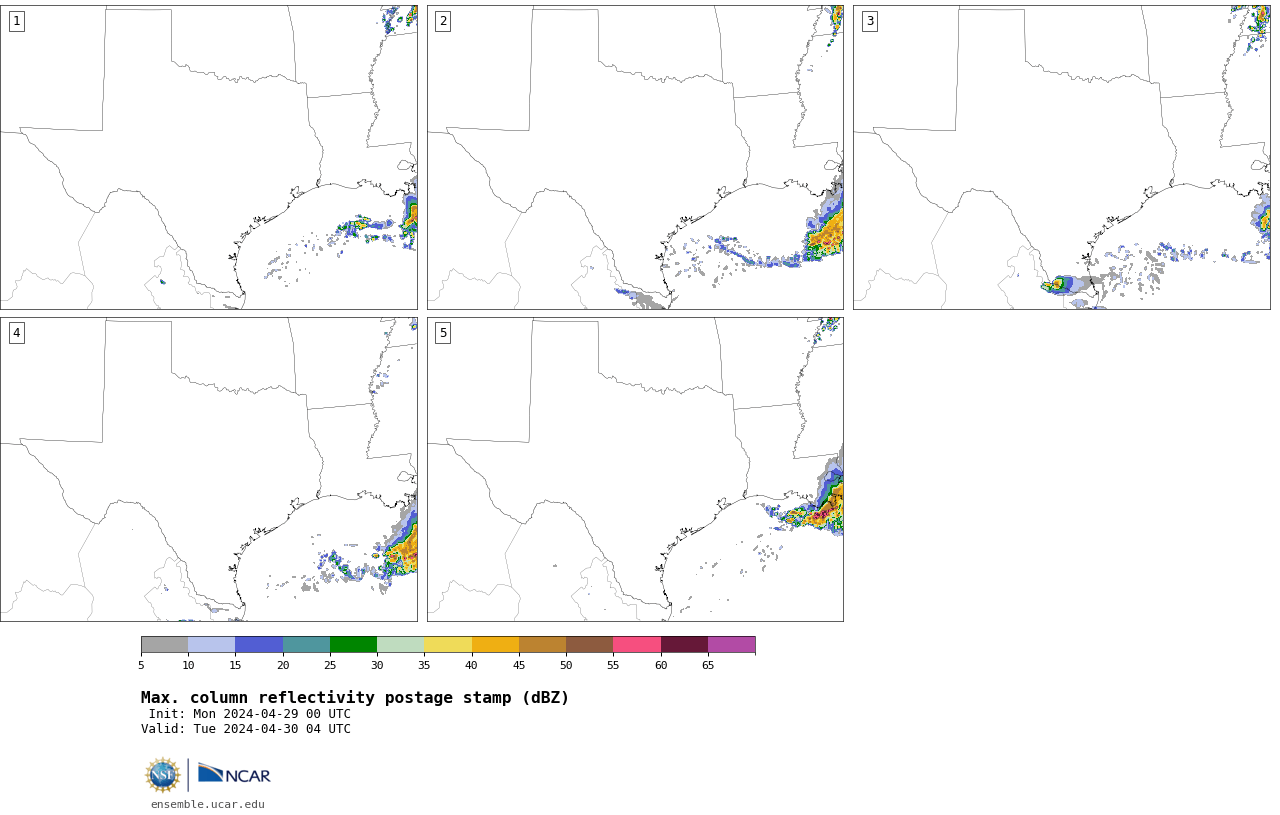Click the gray 5-10 dBZ color swatch
The width and height of the screenshot is (1280, 815).
pyautogui.click(x=165, y=644)
